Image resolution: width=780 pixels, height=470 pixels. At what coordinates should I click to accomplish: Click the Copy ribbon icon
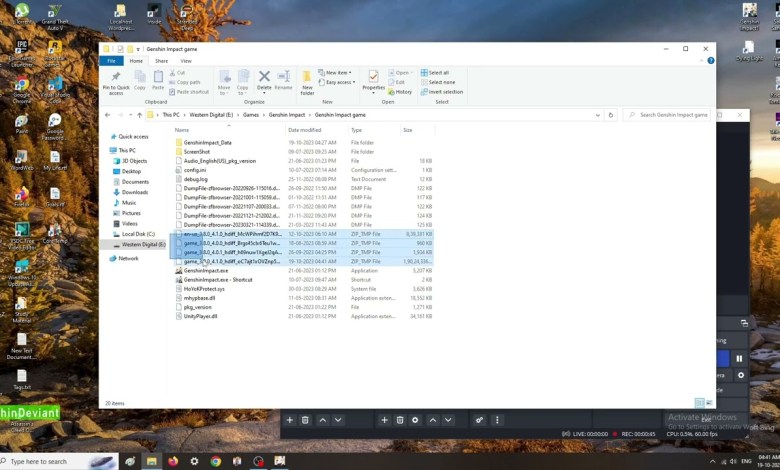point(140,80)
